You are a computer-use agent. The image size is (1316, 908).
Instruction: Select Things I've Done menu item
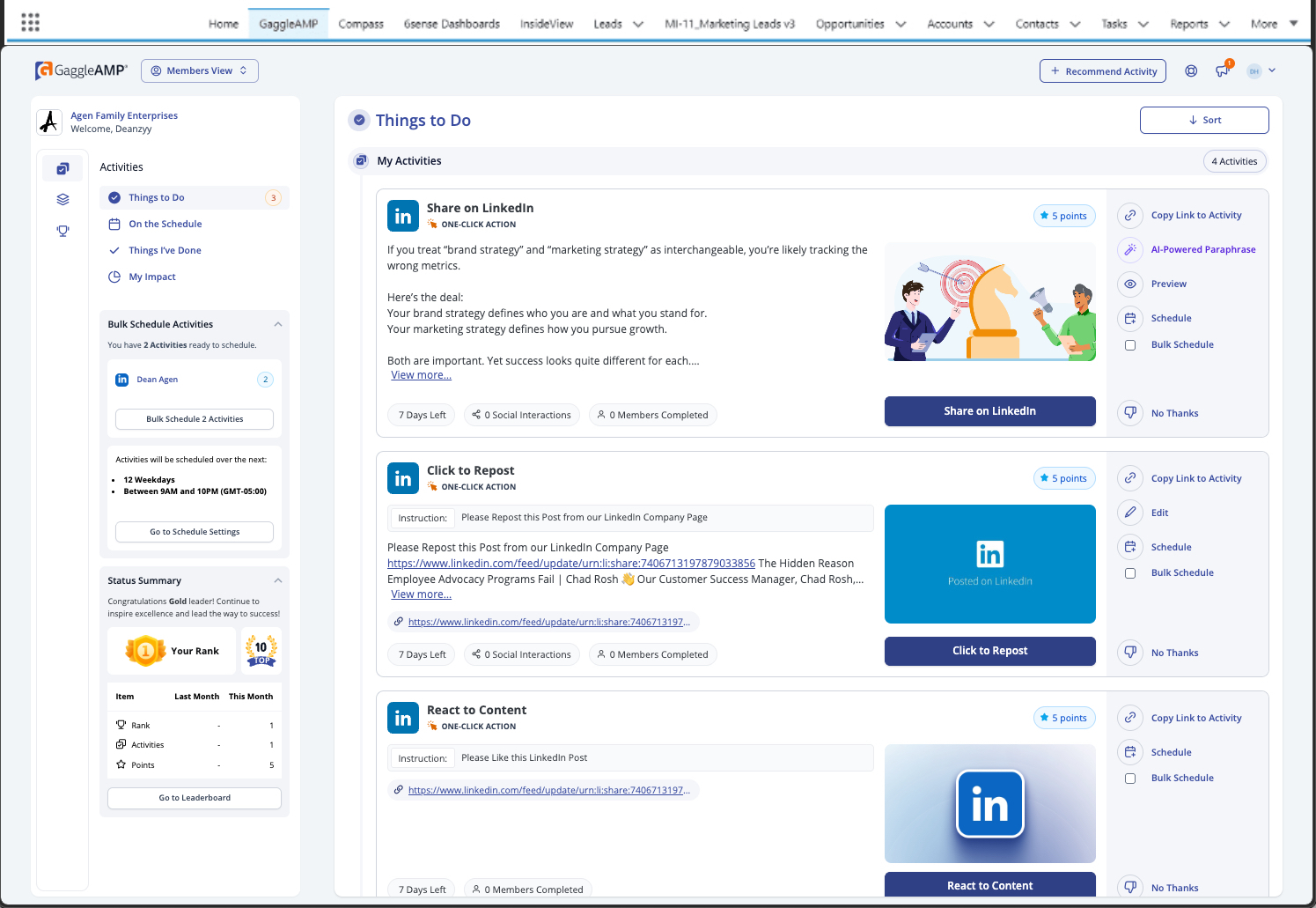pos(165,250)
